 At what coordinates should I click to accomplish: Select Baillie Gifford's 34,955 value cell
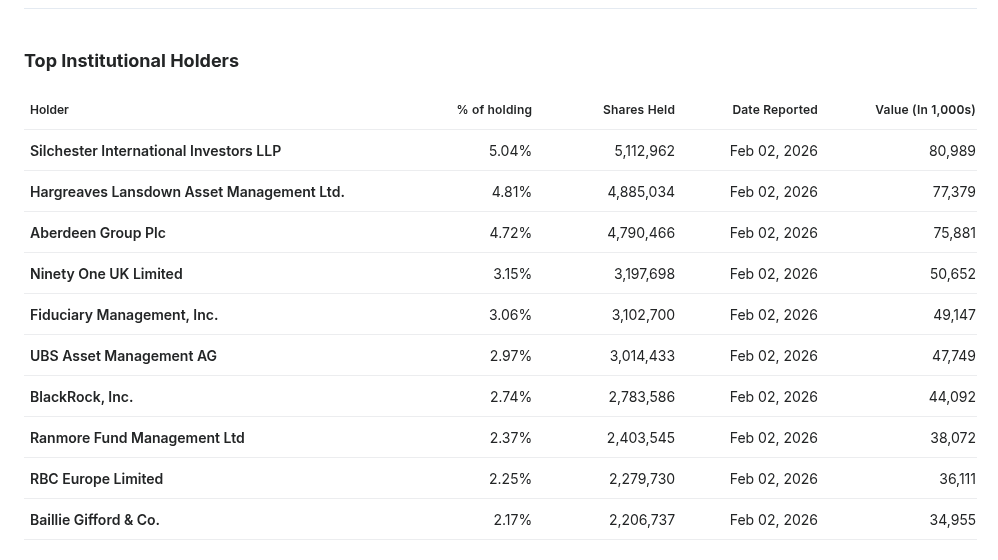[952, 519]
